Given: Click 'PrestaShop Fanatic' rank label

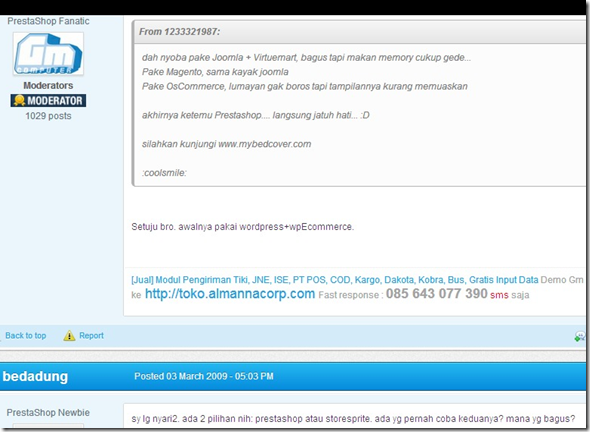Looking at the screenshot, I should 48,21.
